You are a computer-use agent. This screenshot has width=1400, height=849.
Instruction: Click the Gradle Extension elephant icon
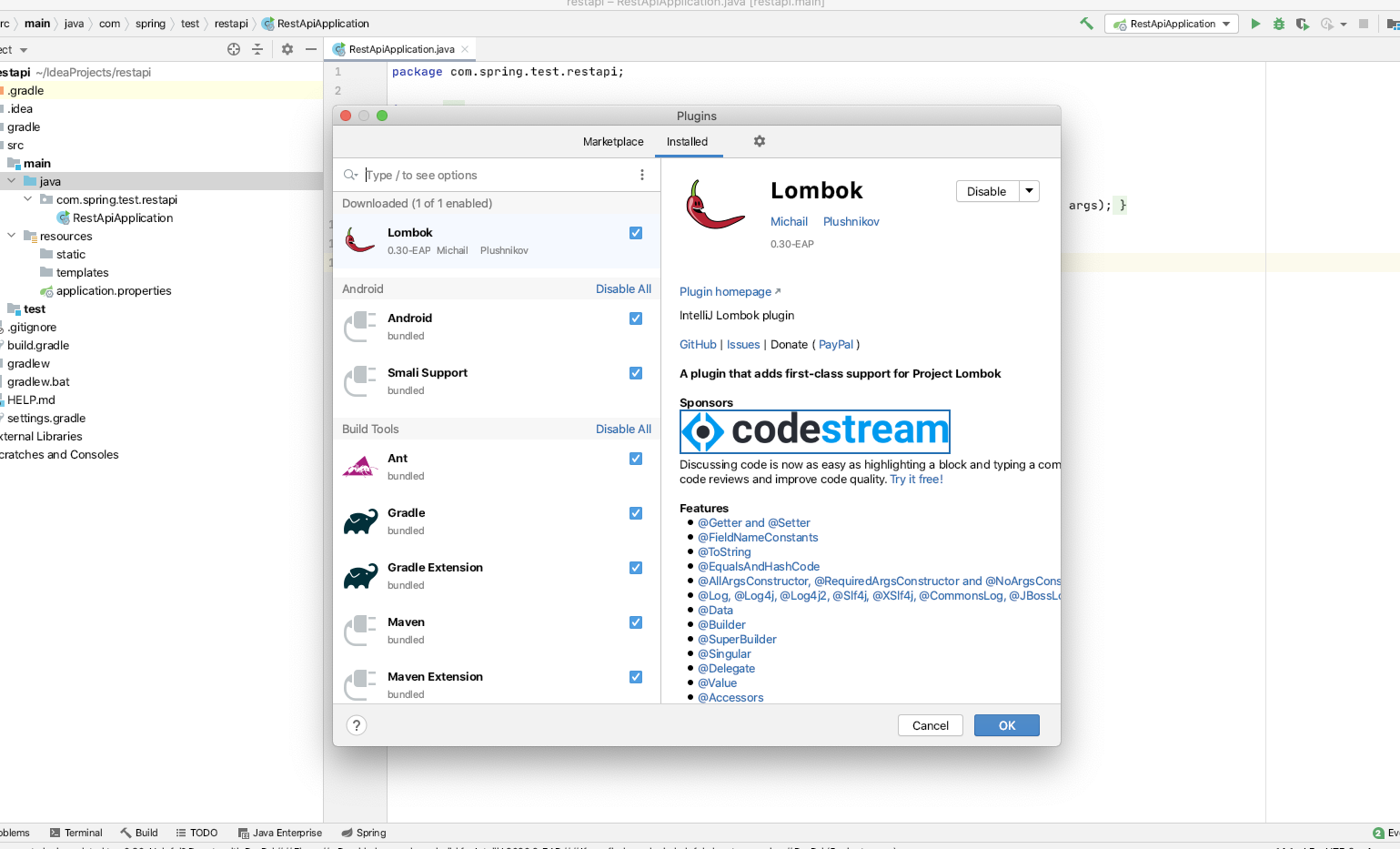(x=360, y=575)
